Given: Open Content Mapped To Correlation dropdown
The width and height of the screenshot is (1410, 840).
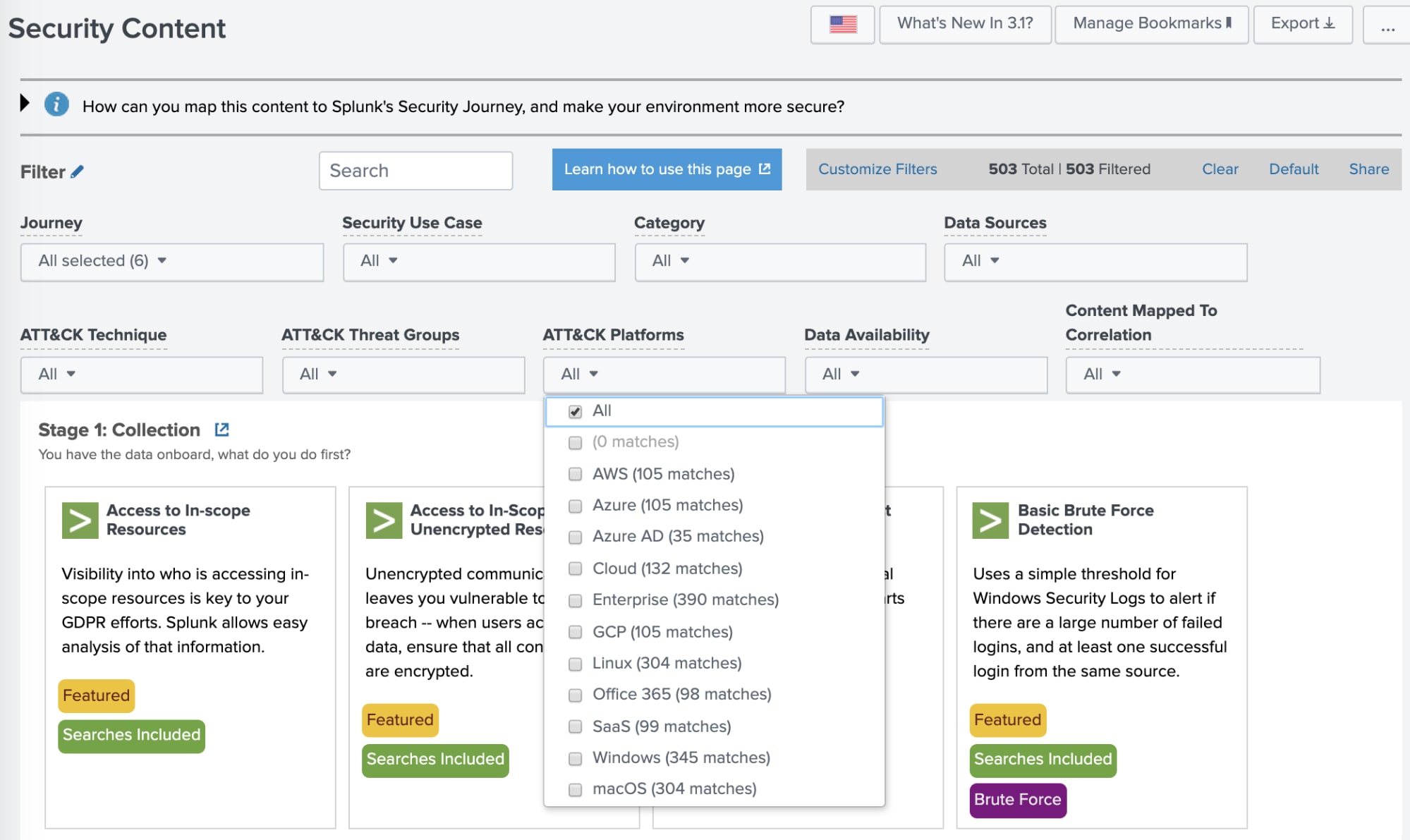Looking at the screenshot, I should click(x=1193, y=375).
